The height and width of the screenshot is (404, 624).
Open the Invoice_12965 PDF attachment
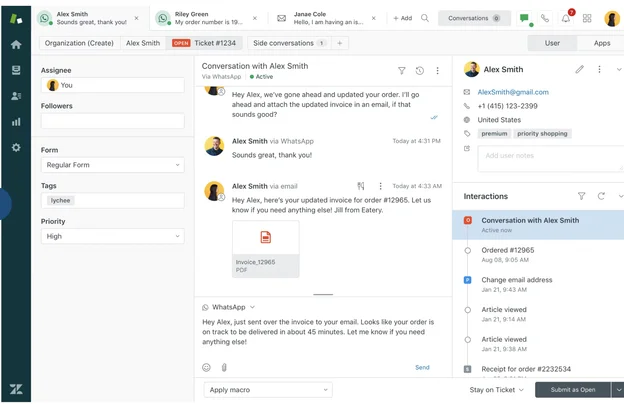[x=265, y=249]
